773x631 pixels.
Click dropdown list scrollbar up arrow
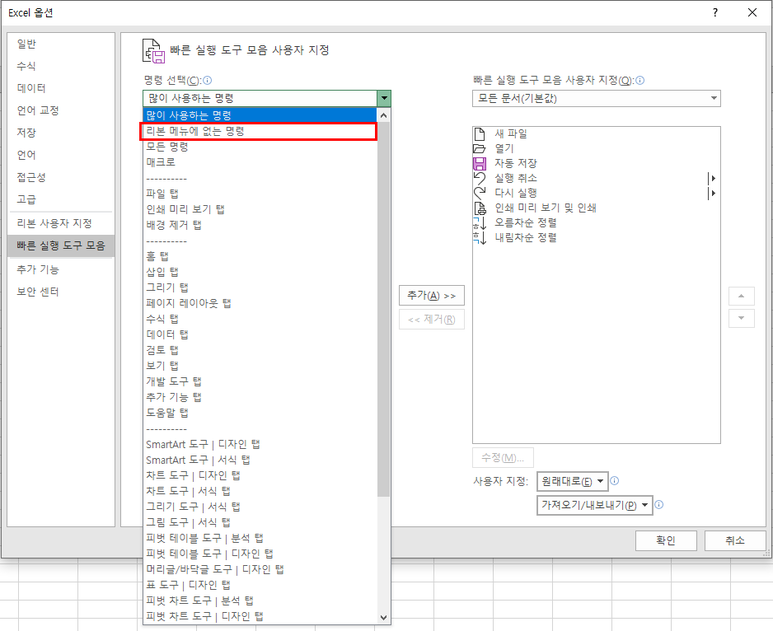384,115
